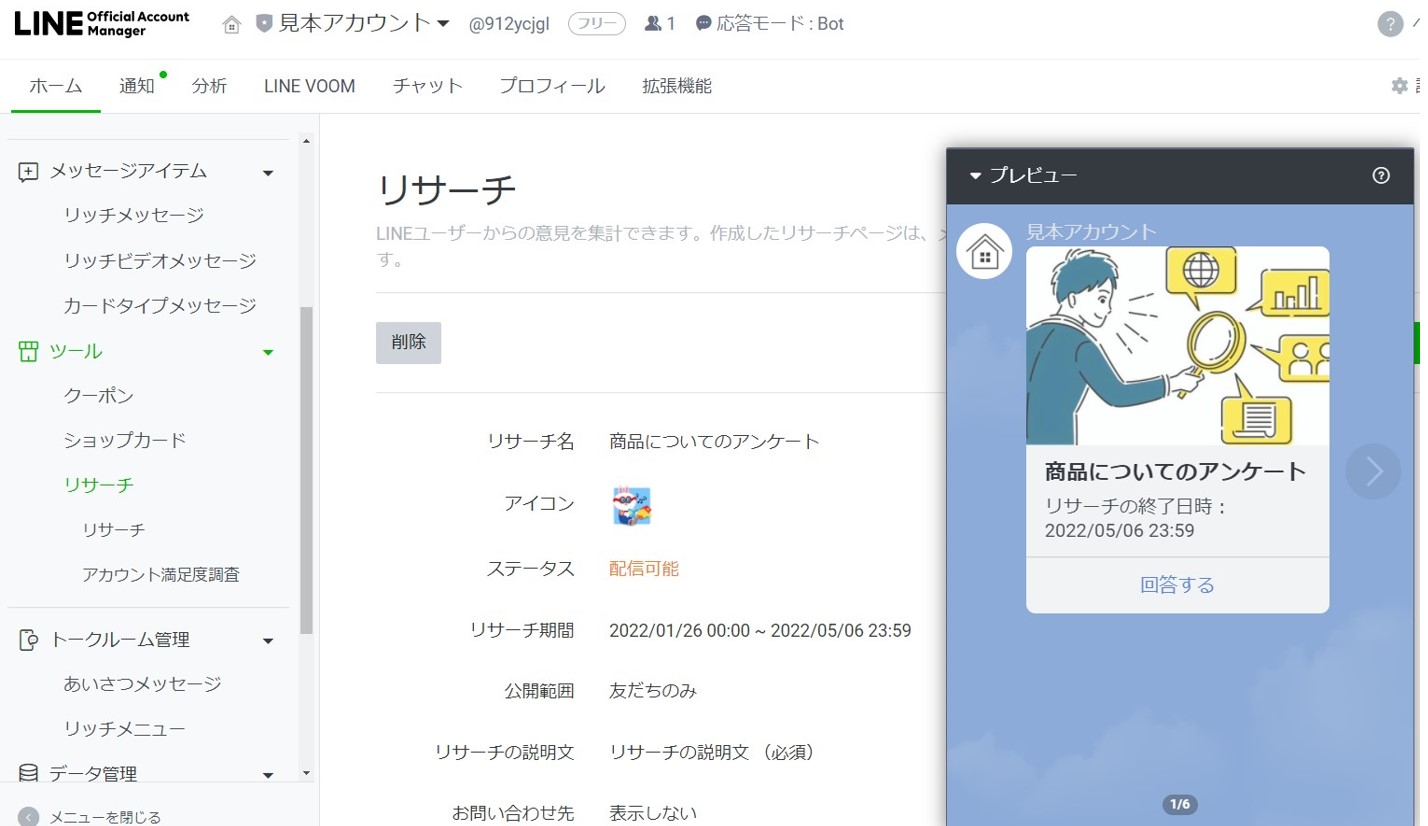Open the LINE VOOM tab
Viewport: 1428px width, 826px height.
[308, 86]
